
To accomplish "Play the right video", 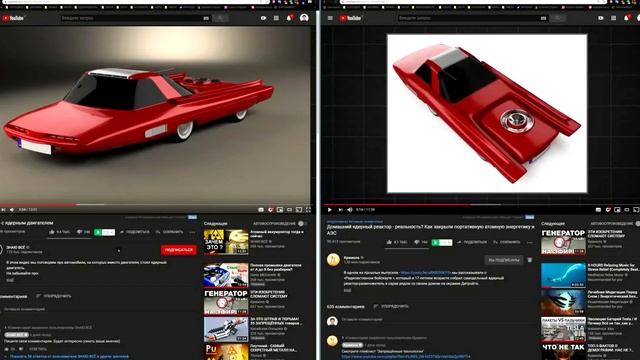I will pyautogui.click(x=330, y=210).
